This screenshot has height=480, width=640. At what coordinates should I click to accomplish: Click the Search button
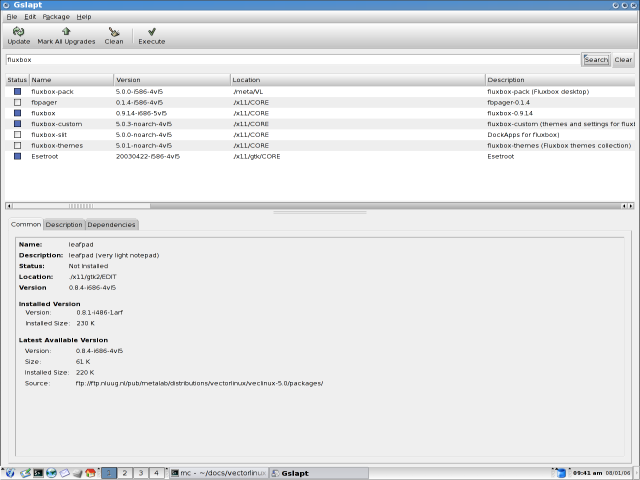(x=596, y=60)
